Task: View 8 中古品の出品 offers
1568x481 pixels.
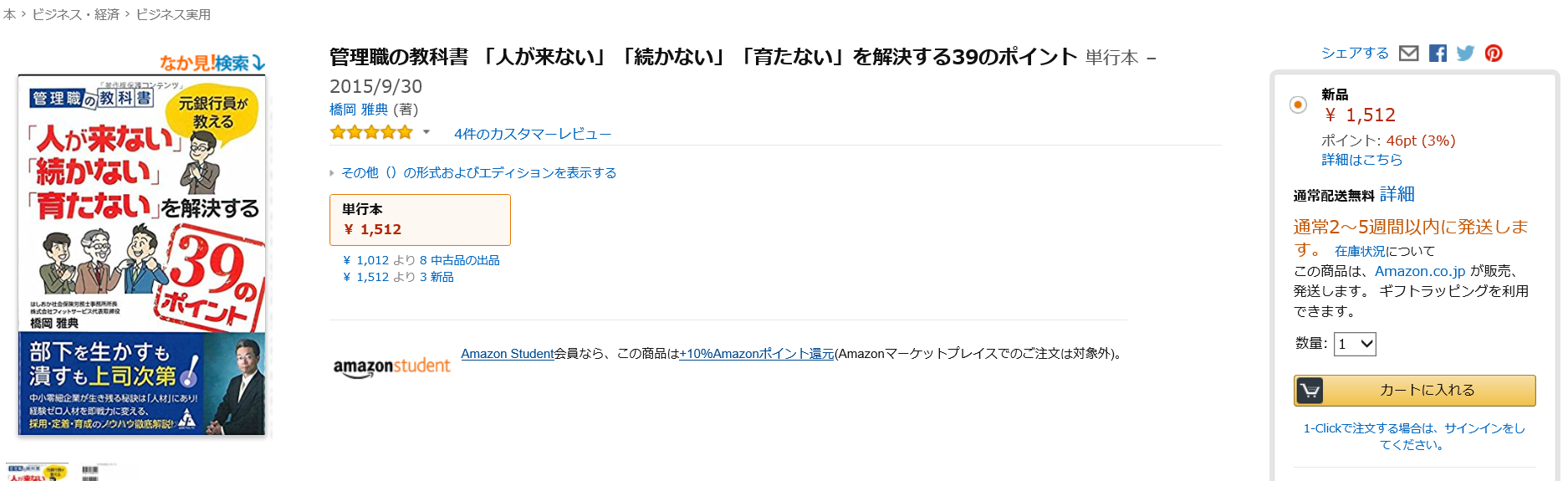Action: 459,260
